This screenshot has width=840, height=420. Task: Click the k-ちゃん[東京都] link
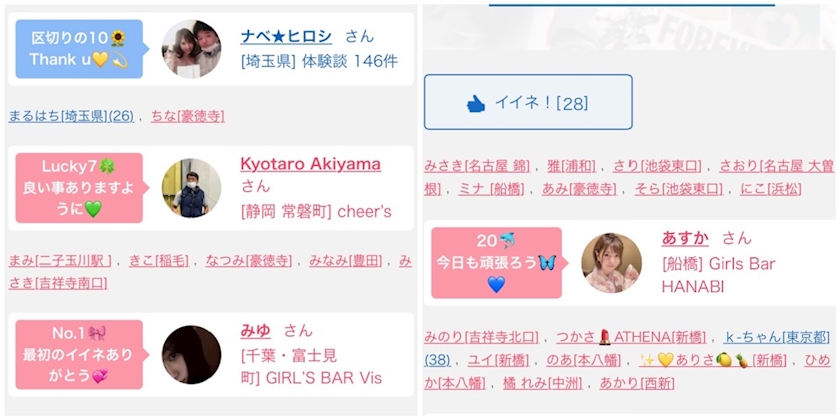[777, 338]
